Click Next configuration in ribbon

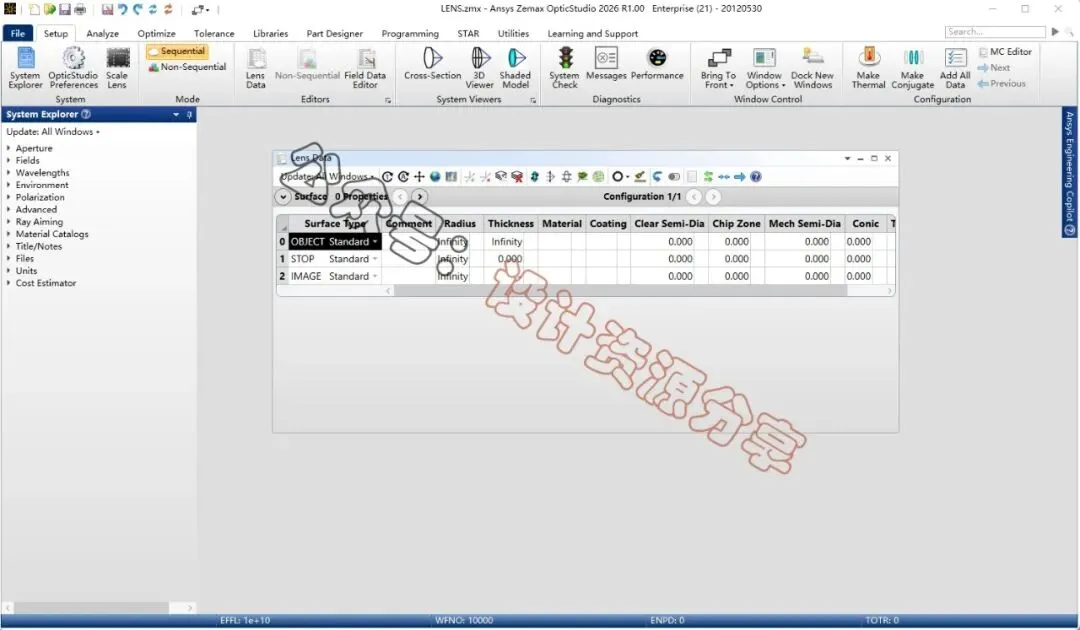coord(994,67)
